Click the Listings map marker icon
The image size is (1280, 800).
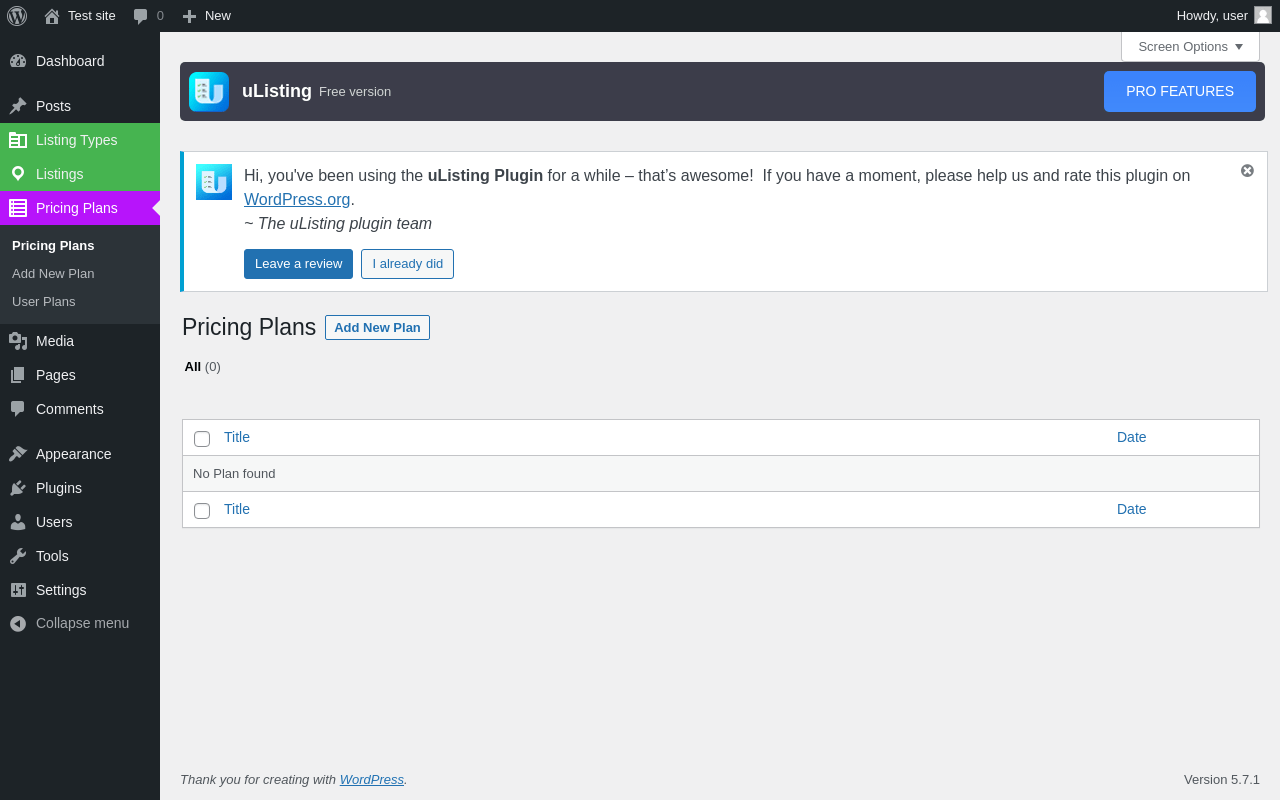point(18,174)
